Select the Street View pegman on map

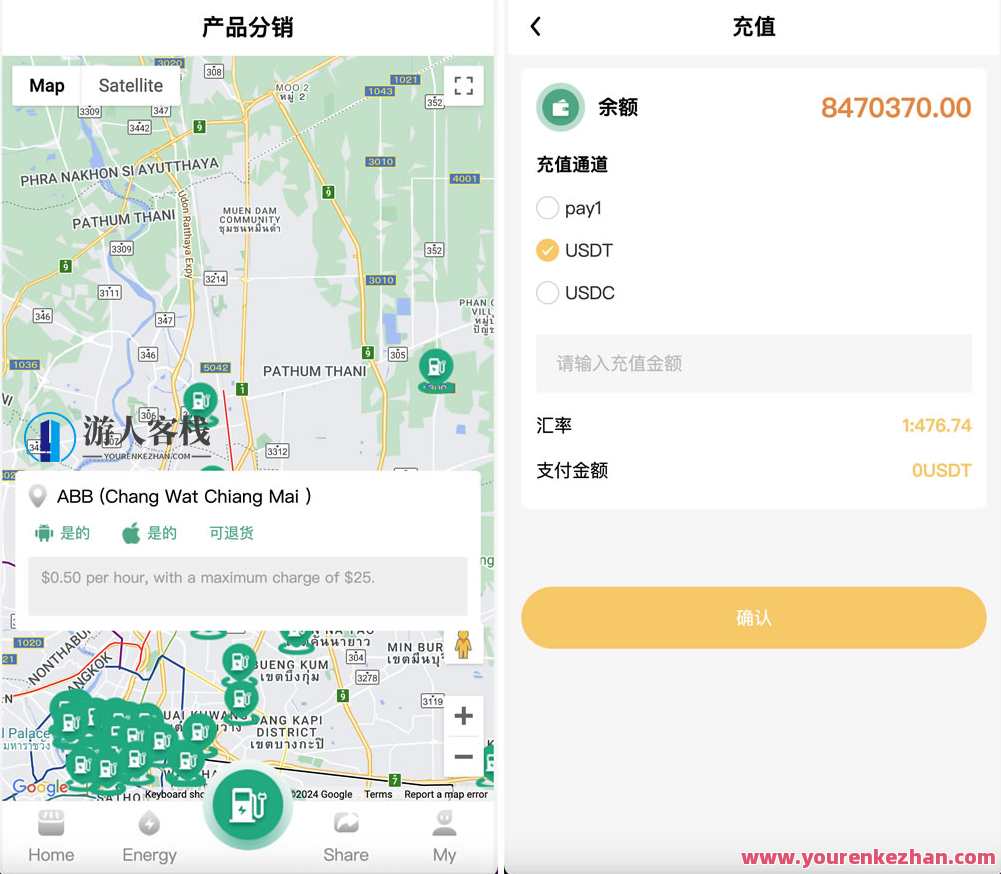click(x=463, y=645)
